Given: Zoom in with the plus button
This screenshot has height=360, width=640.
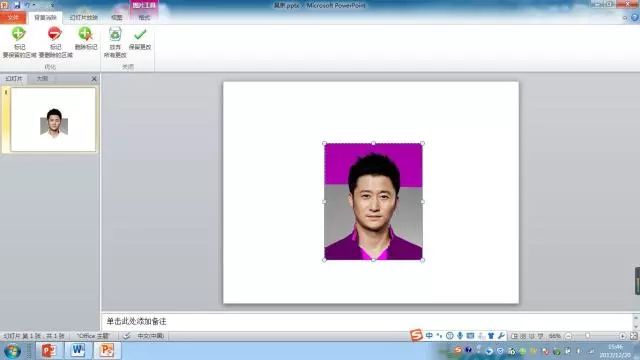Looking at the screenshot, I should click(x=622, y=336).
